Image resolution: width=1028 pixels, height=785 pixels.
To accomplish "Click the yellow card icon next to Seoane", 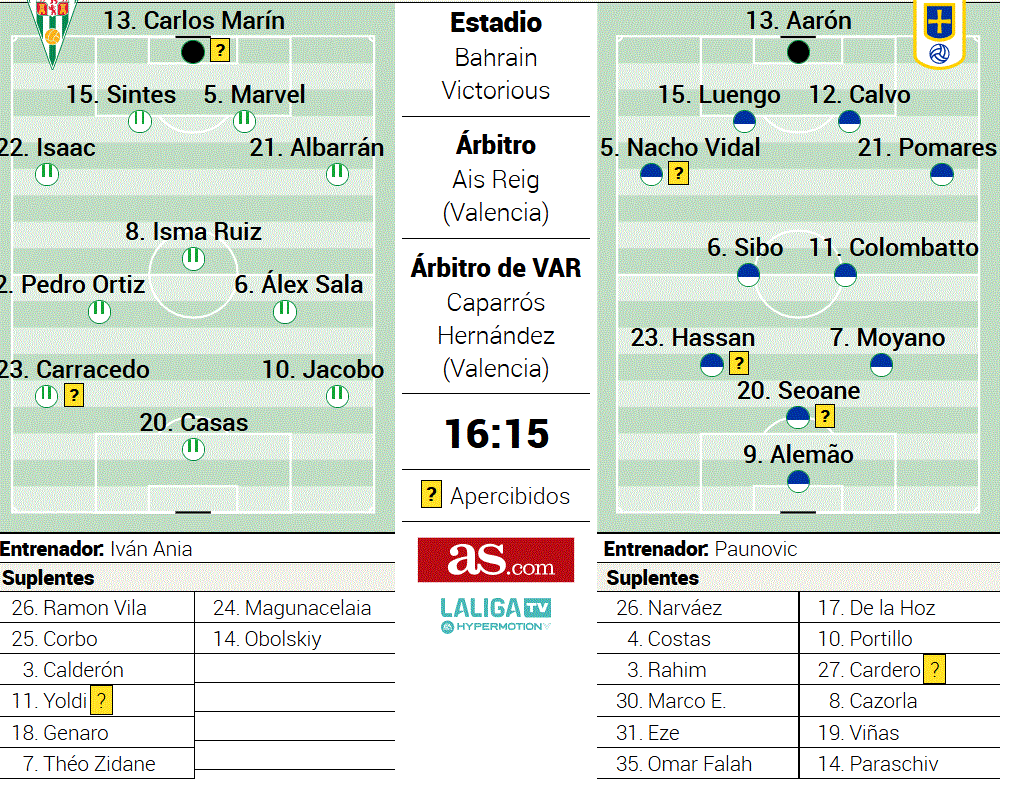I will 825,416.
